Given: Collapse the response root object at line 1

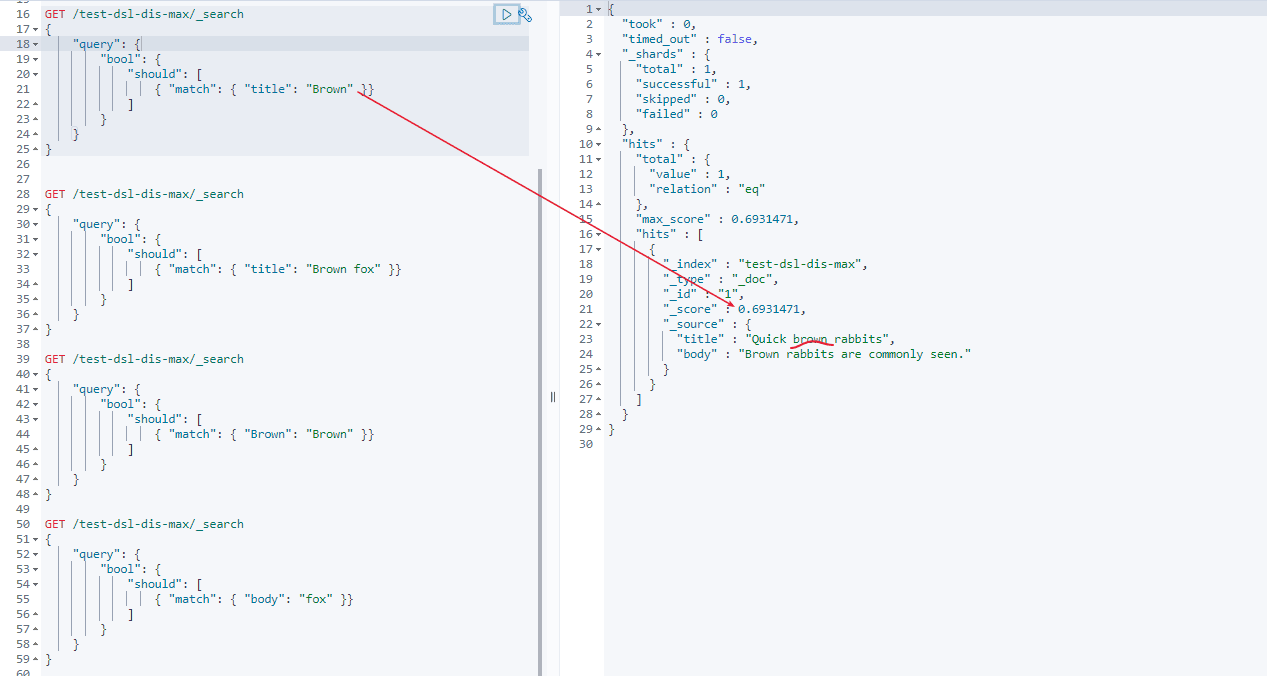Looking at the screenshot, I should (x=598, y=9).
